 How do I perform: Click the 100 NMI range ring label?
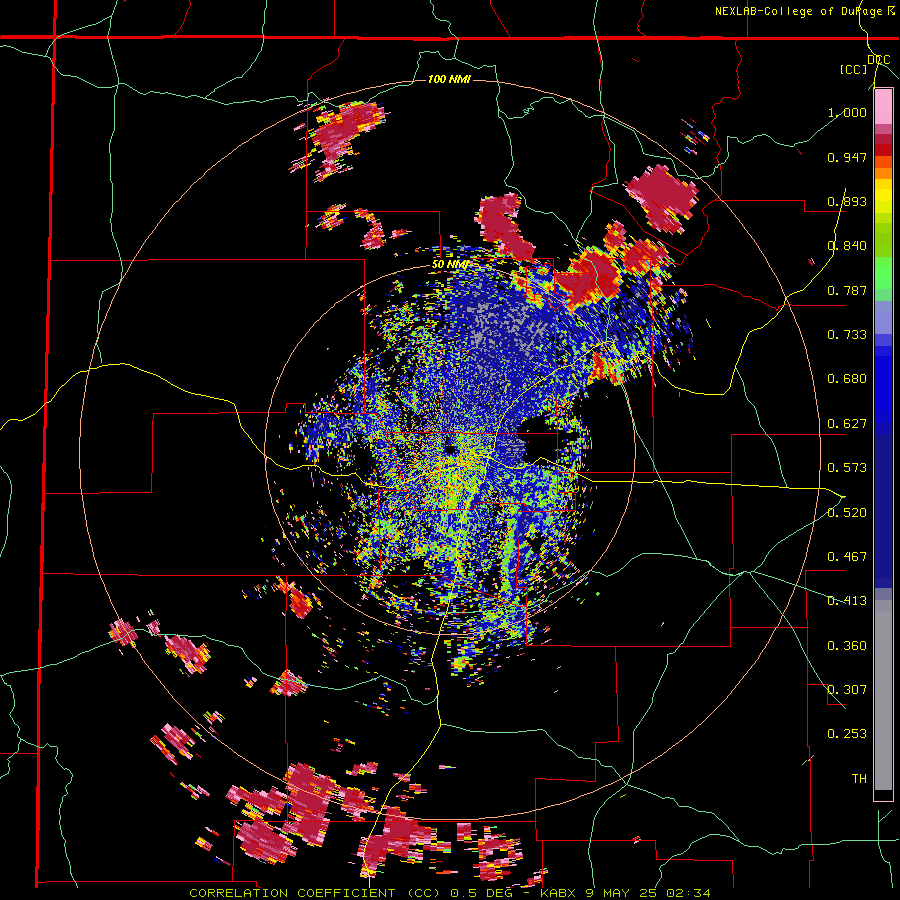[449, 79]
